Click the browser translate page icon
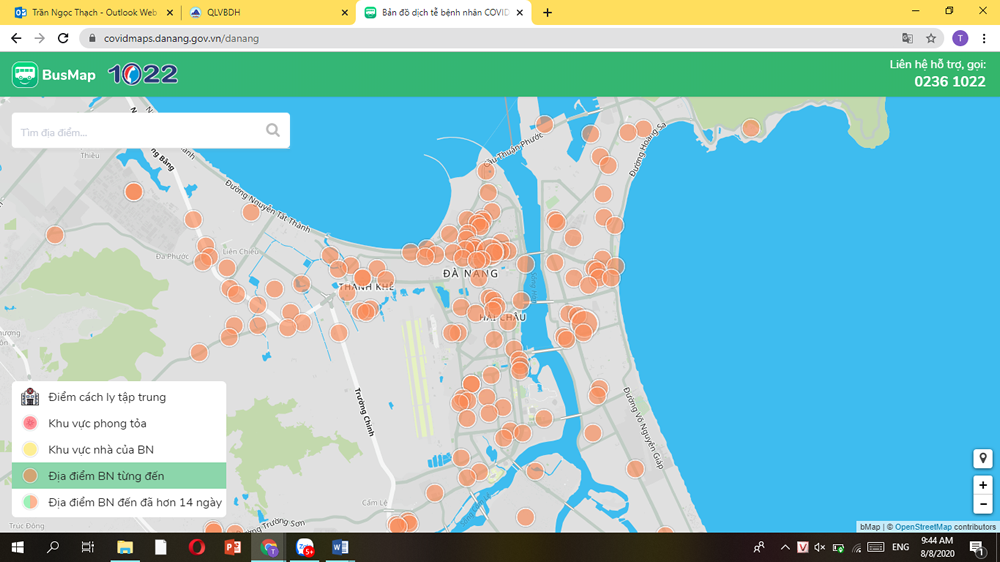The height and width of the screenshot is (562, 1000). pos(907,38)
